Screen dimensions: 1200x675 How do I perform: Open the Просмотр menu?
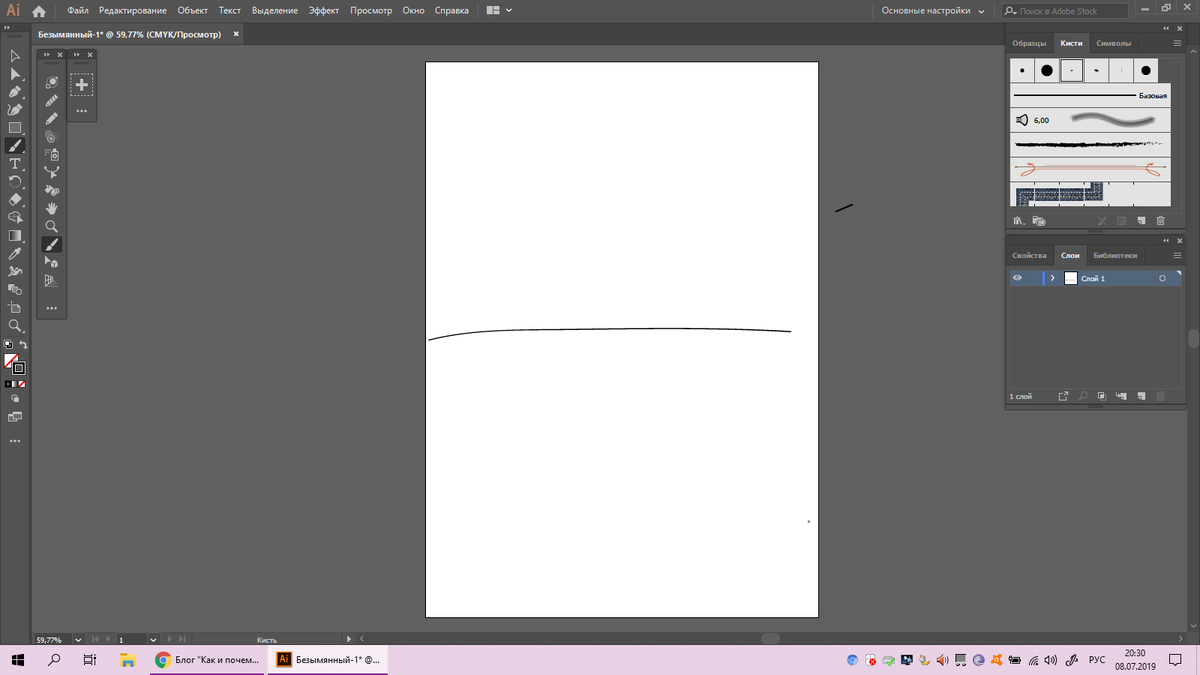[x=371, y=10]
